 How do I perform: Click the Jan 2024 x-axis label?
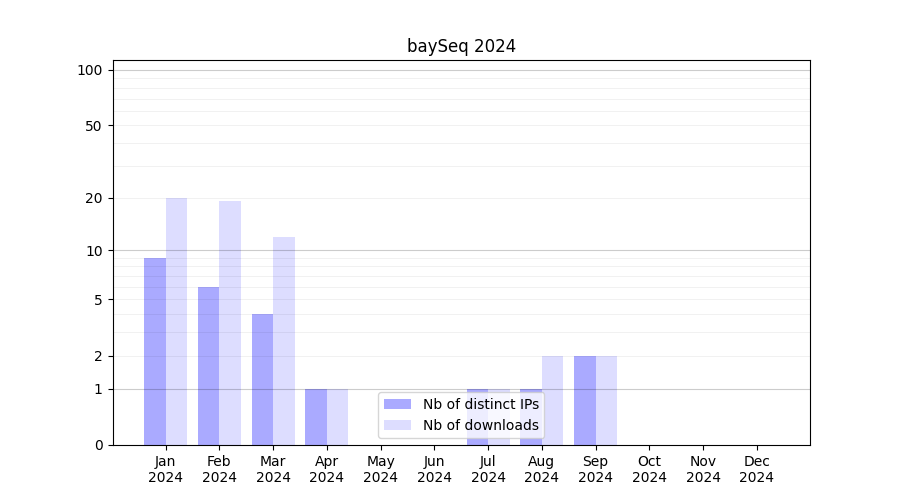166,469
